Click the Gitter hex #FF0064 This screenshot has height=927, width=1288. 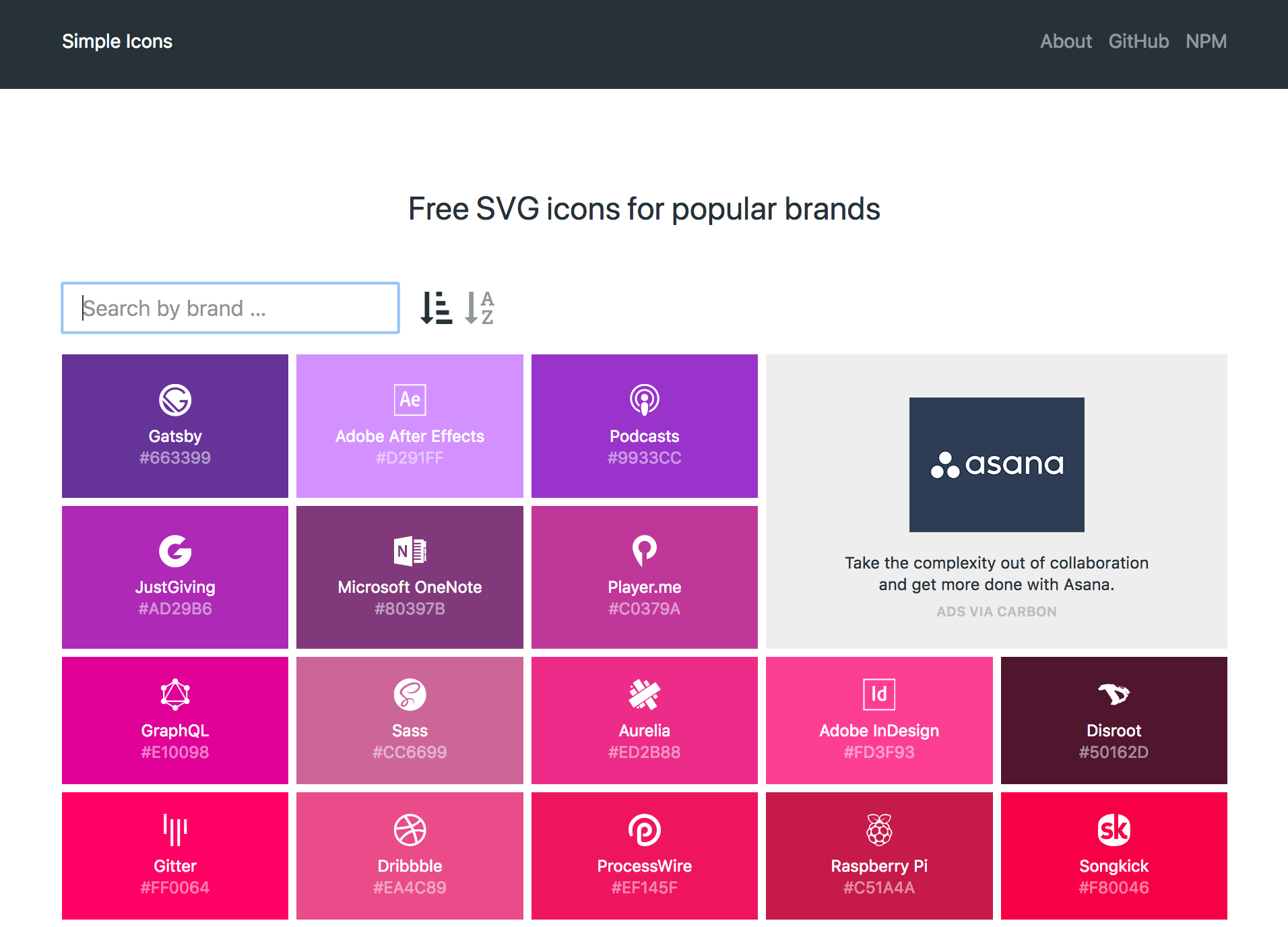point(175,888)
